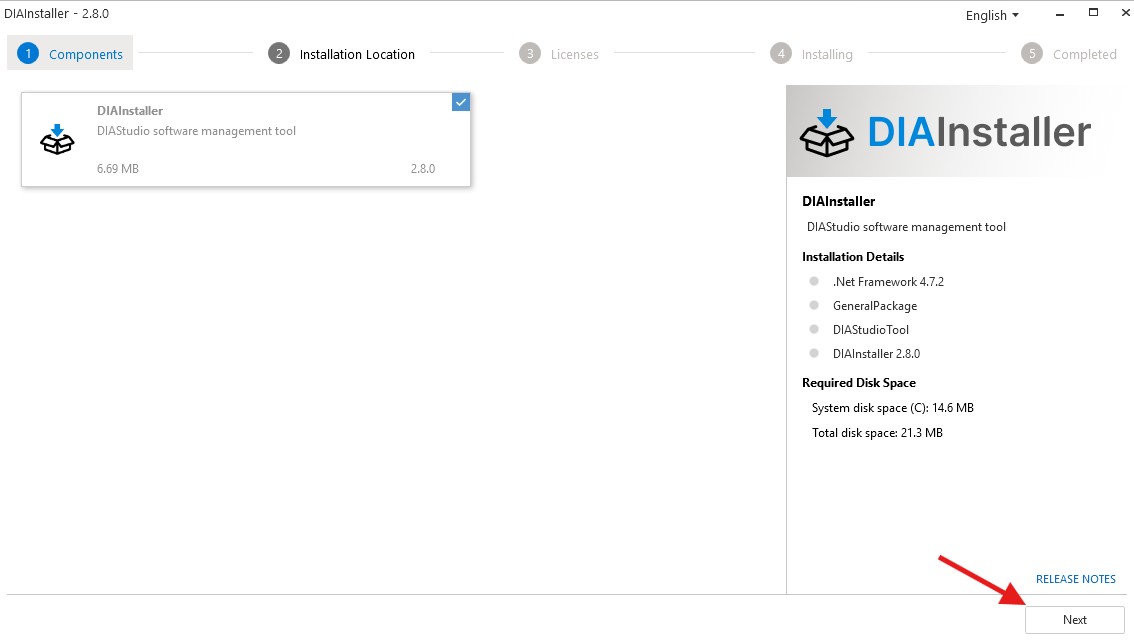Go to the Components step tab
Screen dimensions: 1134x640
[70, 54]
